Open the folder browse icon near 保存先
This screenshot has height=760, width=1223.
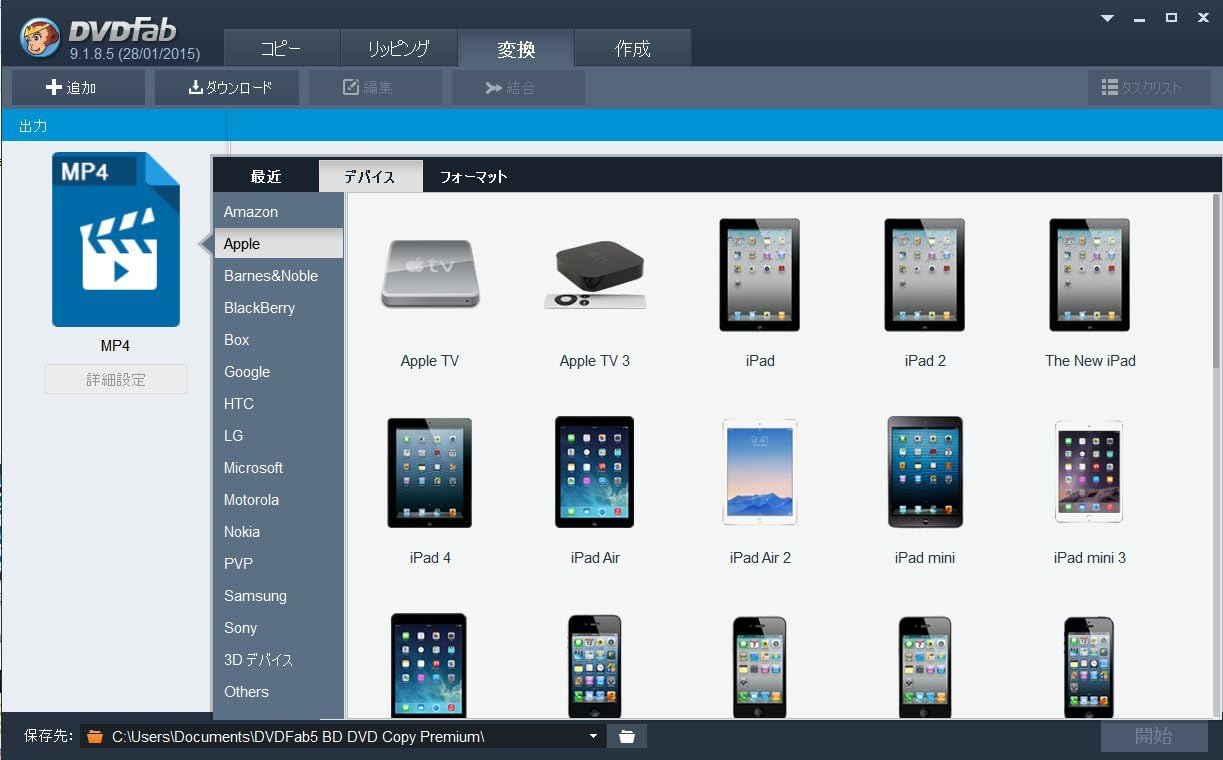627,735
